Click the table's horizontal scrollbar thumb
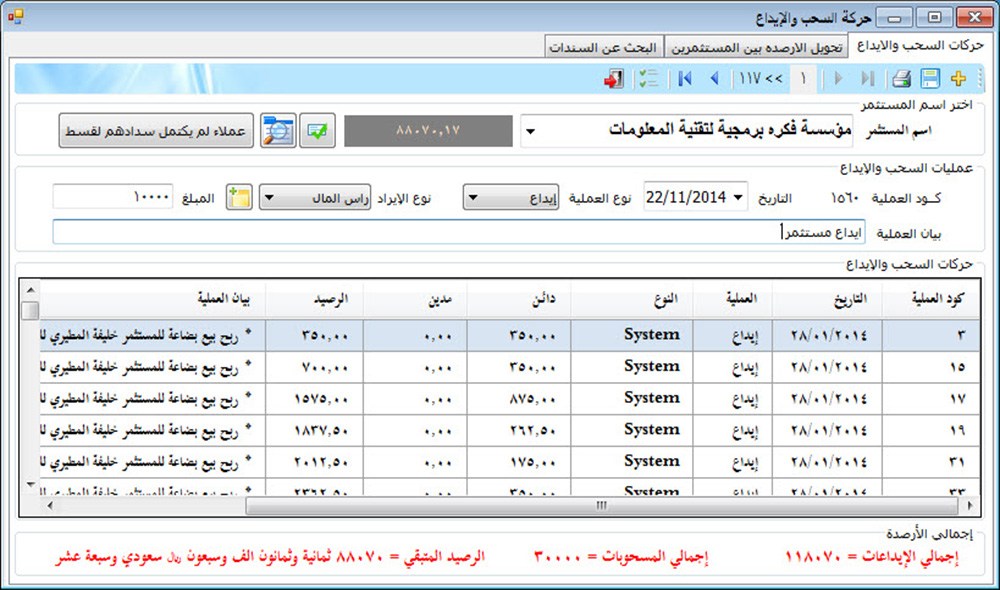Viewport: 1000px width, 590px height. coord(600,506)
